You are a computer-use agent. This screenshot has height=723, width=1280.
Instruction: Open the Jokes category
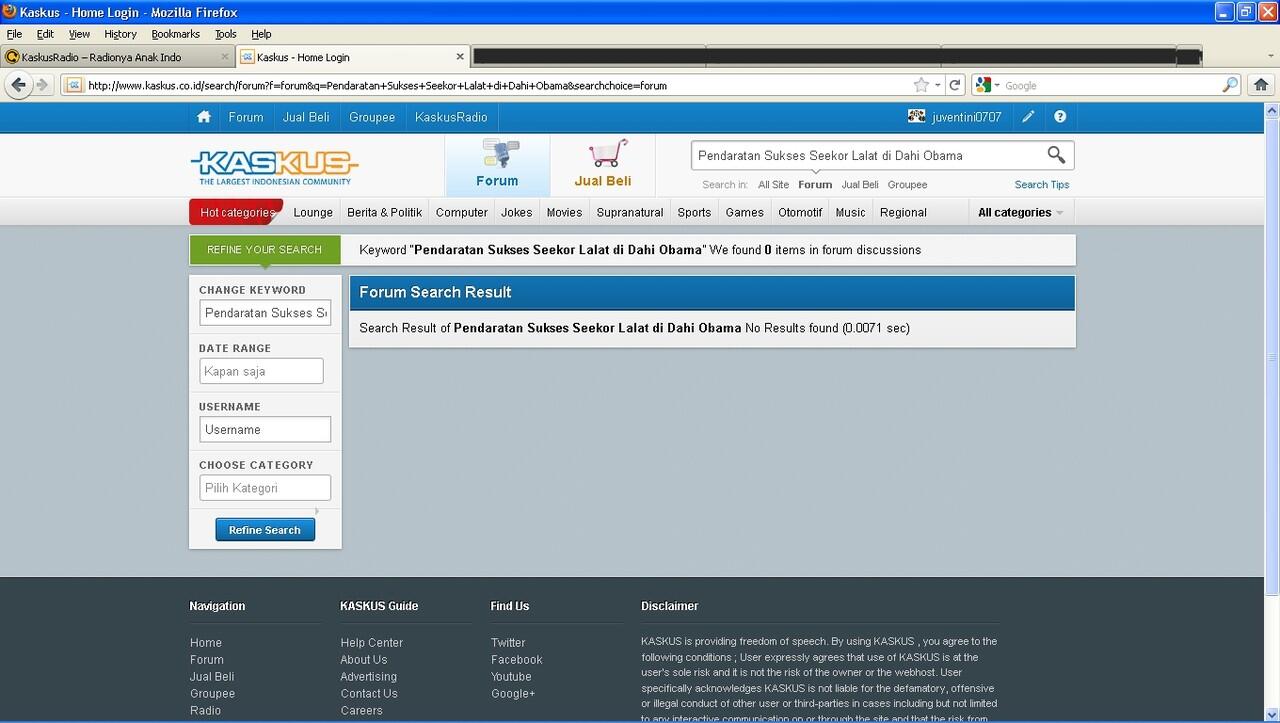click(x=517, y=212)
